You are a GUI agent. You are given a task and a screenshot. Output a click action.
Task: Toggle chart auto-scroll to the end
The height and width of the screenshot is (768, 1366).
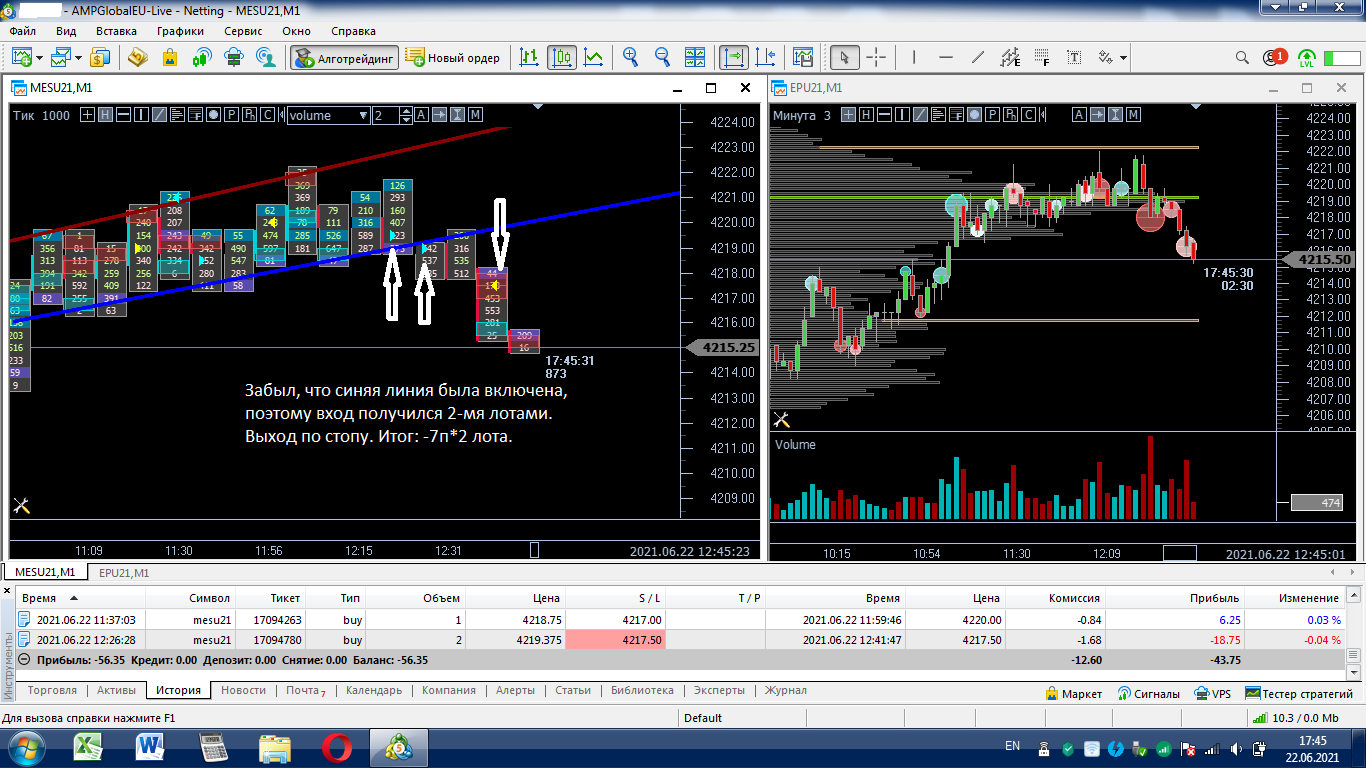click(734, 57)
